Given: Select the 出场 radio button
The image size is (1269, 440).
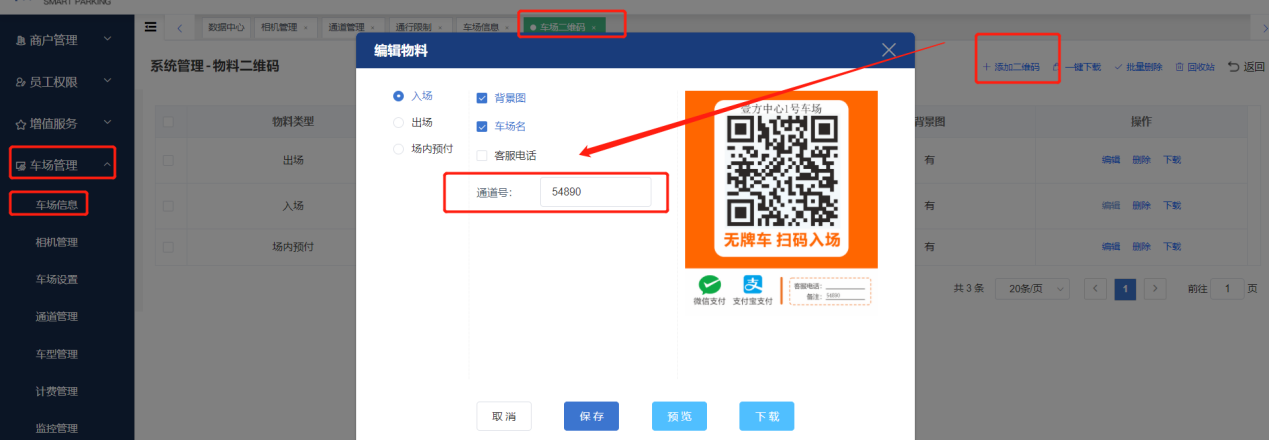Looking at the screenshot, I should click(399, 122).
